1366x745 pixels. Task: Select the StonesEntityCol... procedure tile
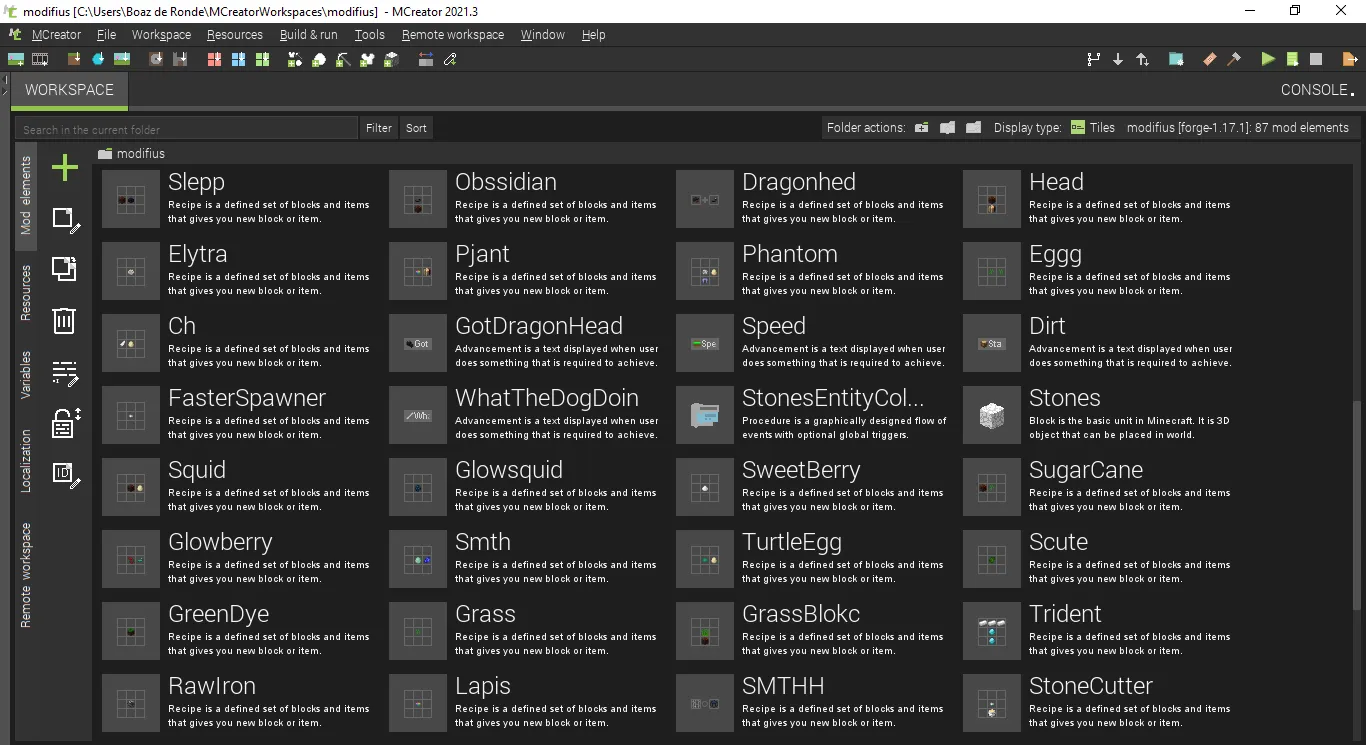coord(812,415)
